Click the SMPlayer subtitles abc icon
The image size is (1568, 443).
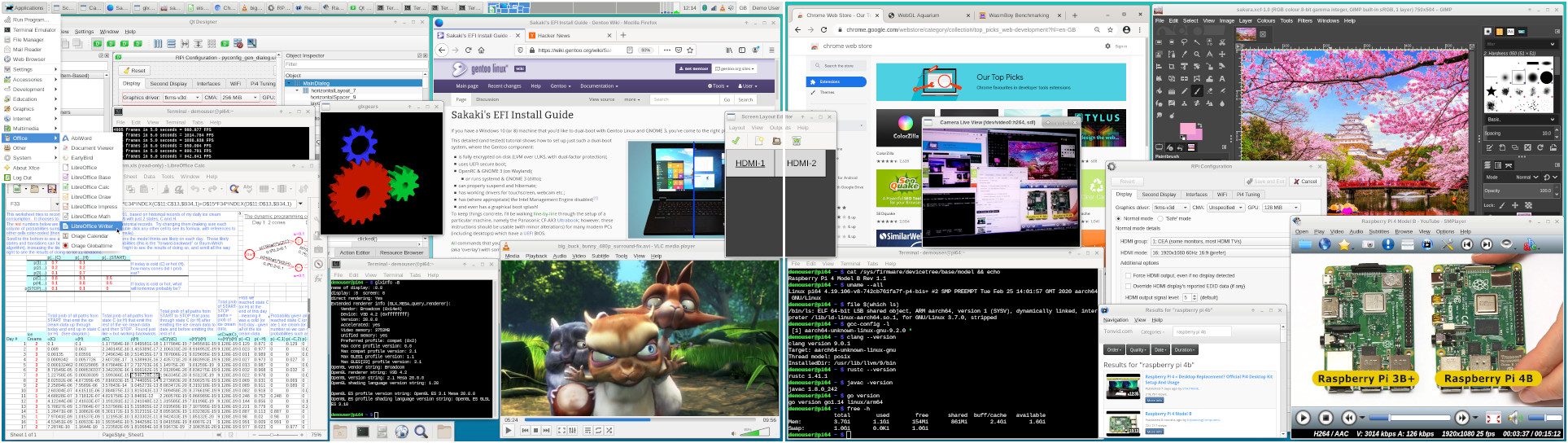point(1530,244)
